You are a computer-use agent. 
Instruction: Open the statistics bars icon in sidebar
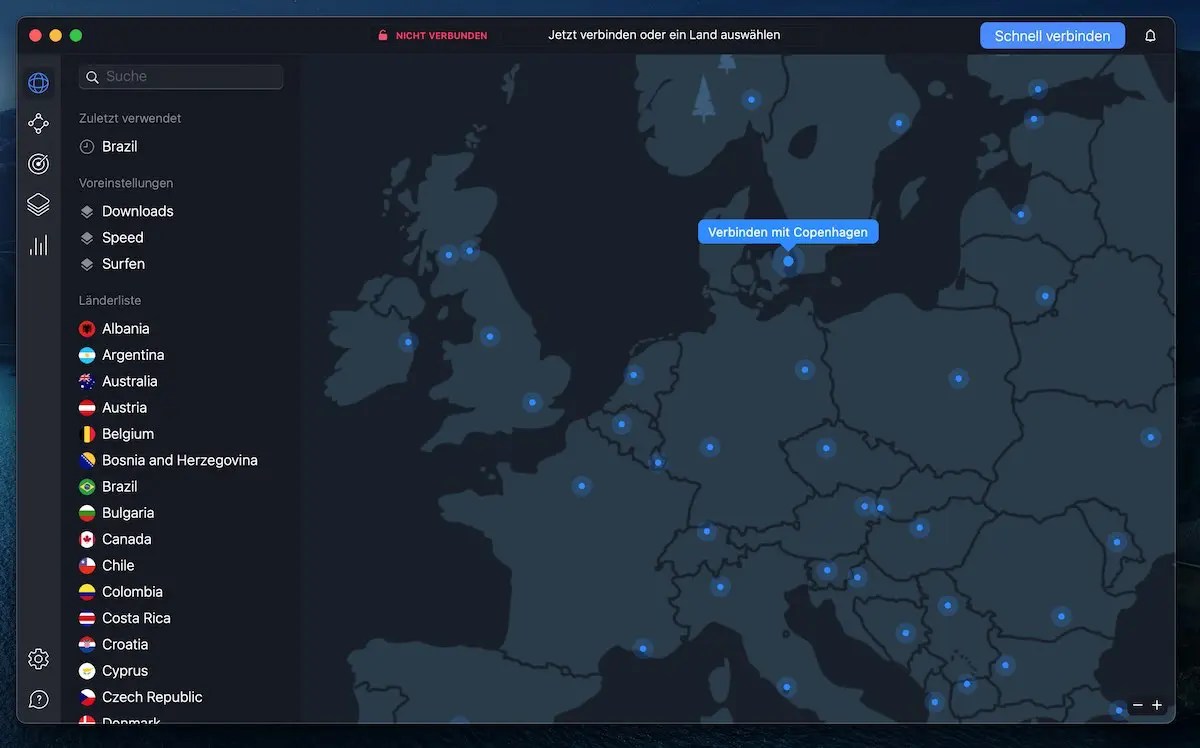point(38,245)
